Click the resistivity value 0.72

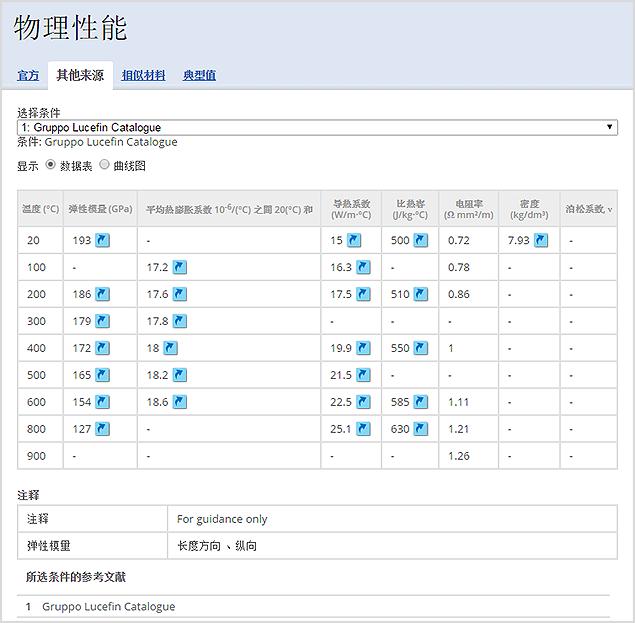click(x=459, y=241)
